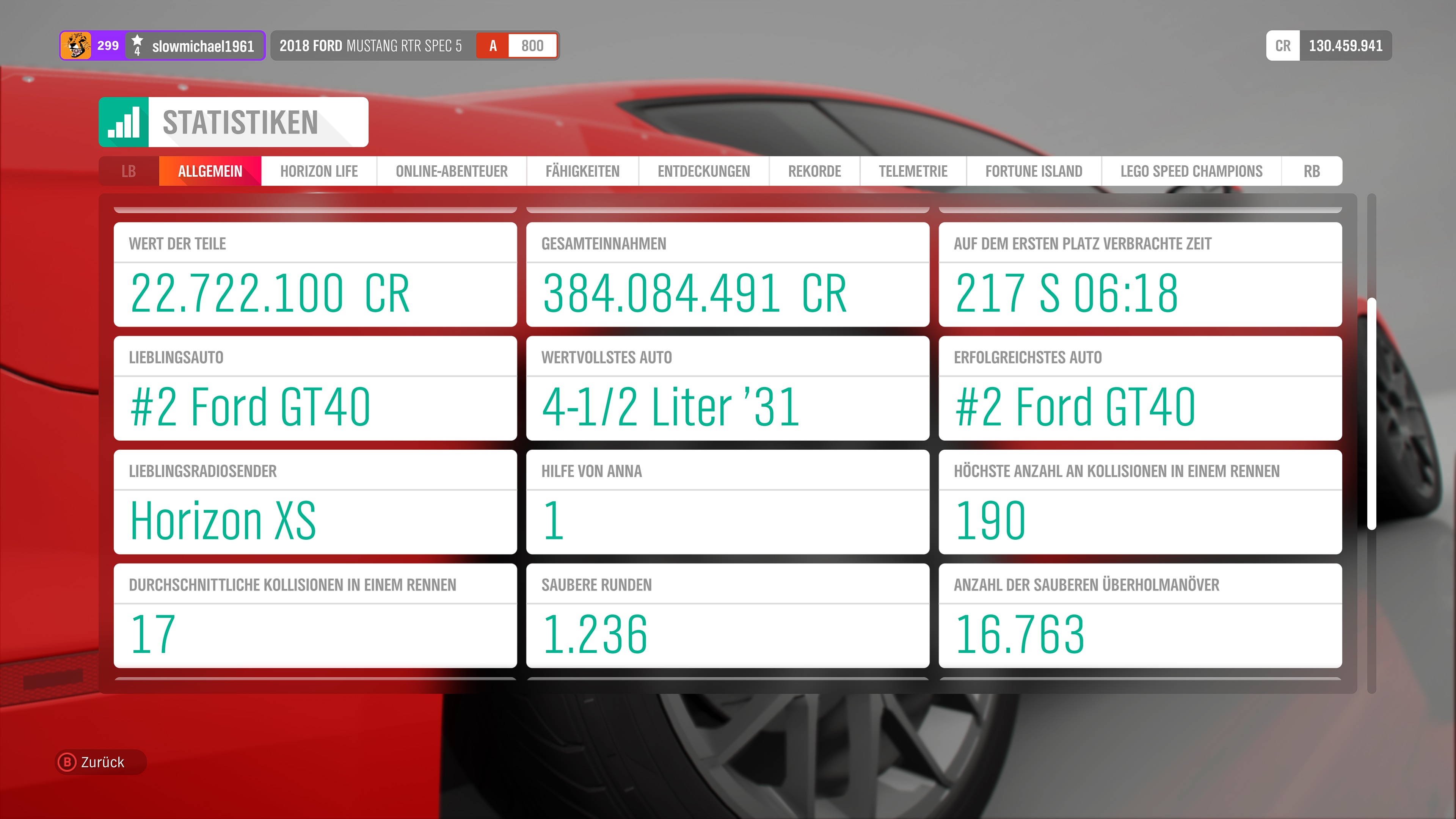Select the Lieblingsradiosender Horizon XS tile
1456x819 pixels.
[x=315, y=502]
